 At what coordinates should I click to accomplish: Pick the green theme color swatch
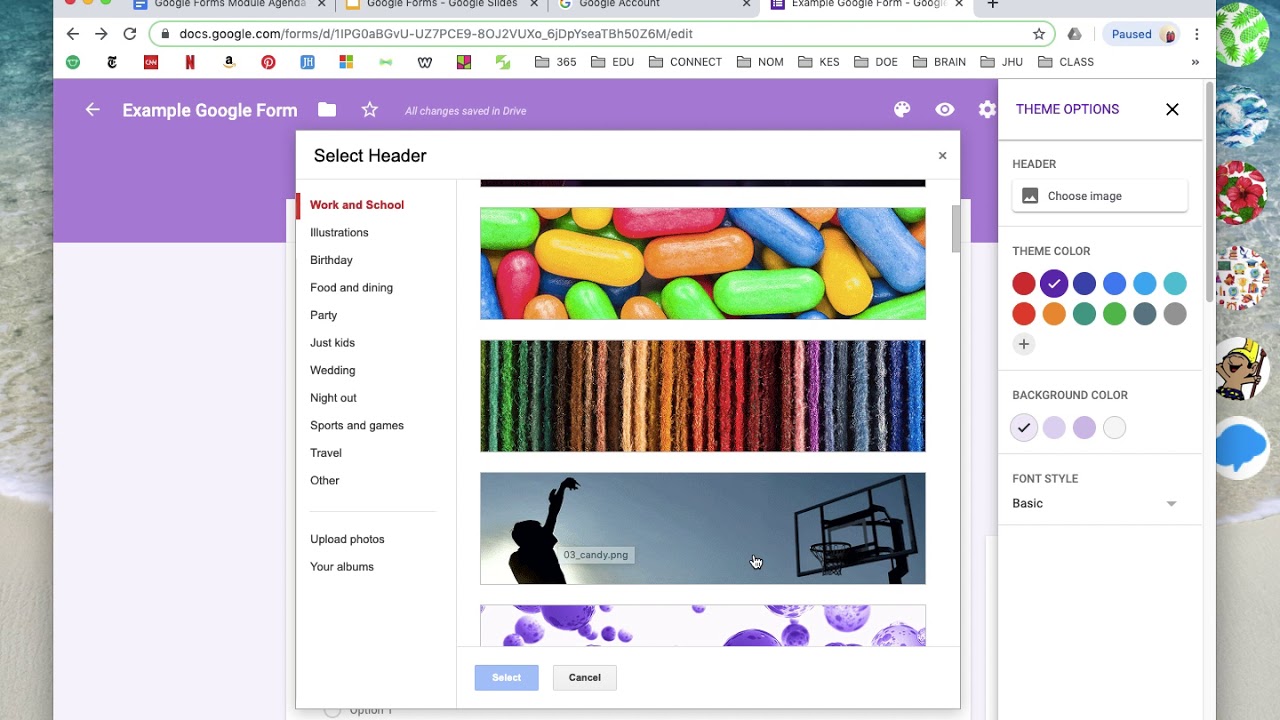tap(1114, 314)
